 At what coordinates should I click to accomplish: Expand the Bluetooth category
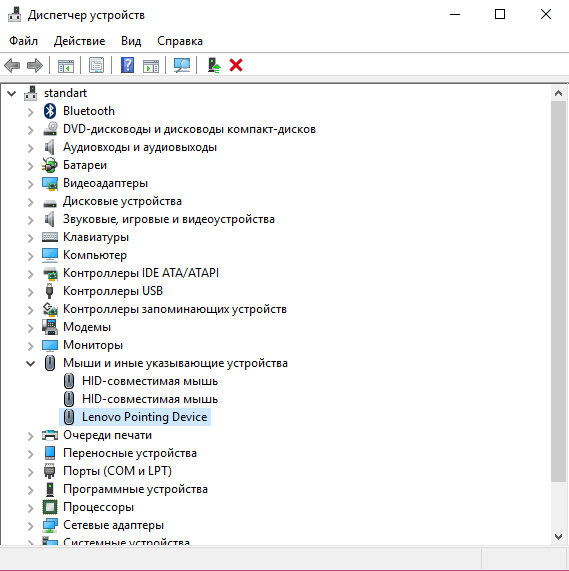31,112
